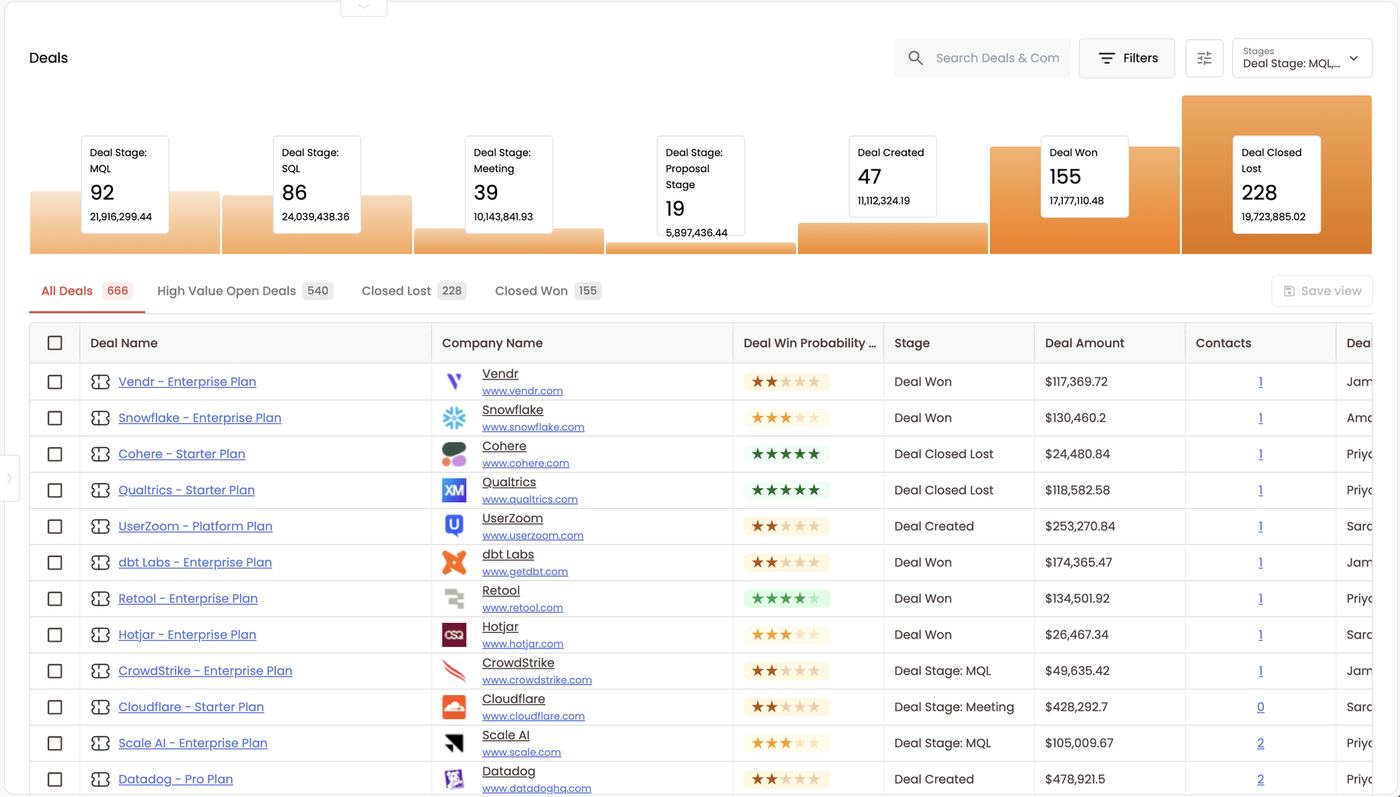
Task: Click the Hotjar company logo
Action: 454,635
